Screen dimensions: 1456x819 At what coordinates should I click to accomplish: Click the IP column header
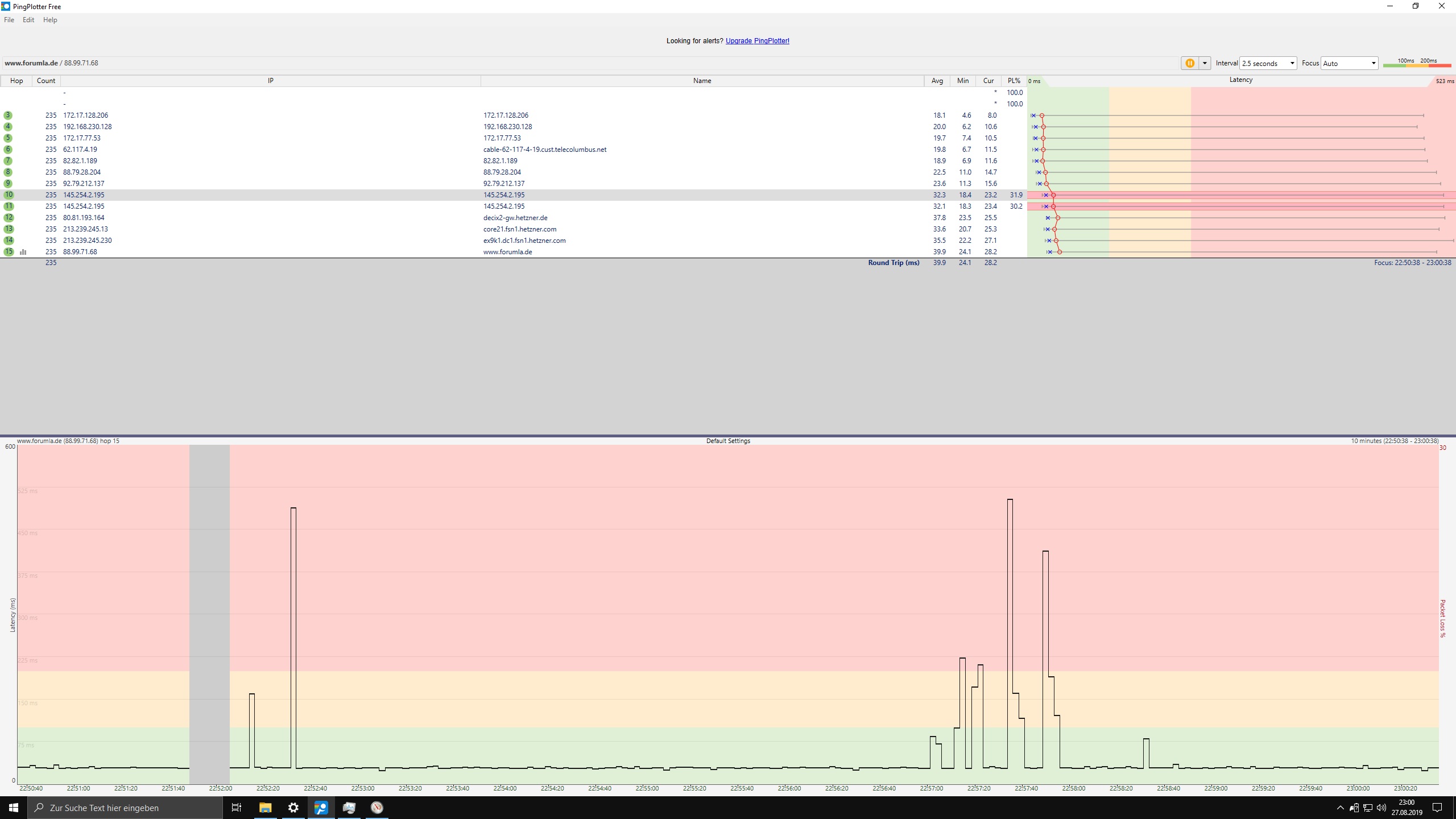(x=271, y=81)
